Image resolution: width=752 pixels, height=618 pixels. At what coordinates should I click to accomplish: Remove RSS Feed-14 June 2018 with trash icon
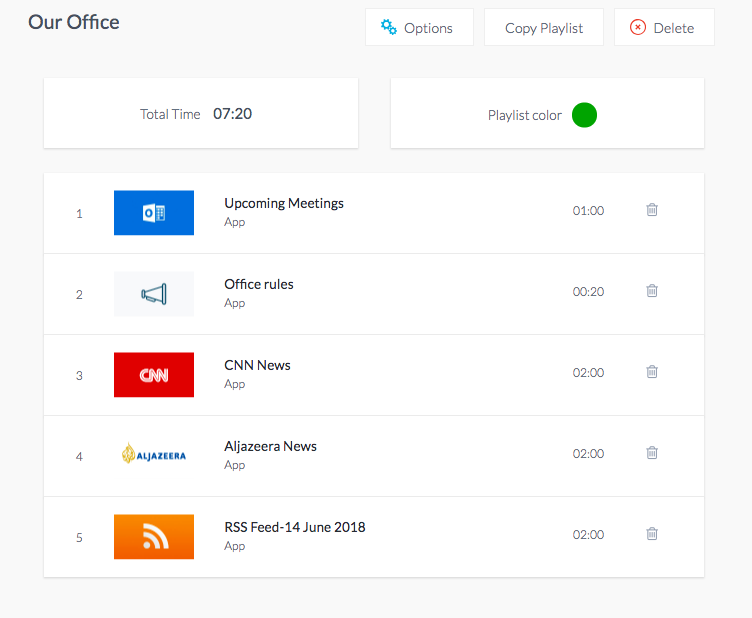coord(652,534)
